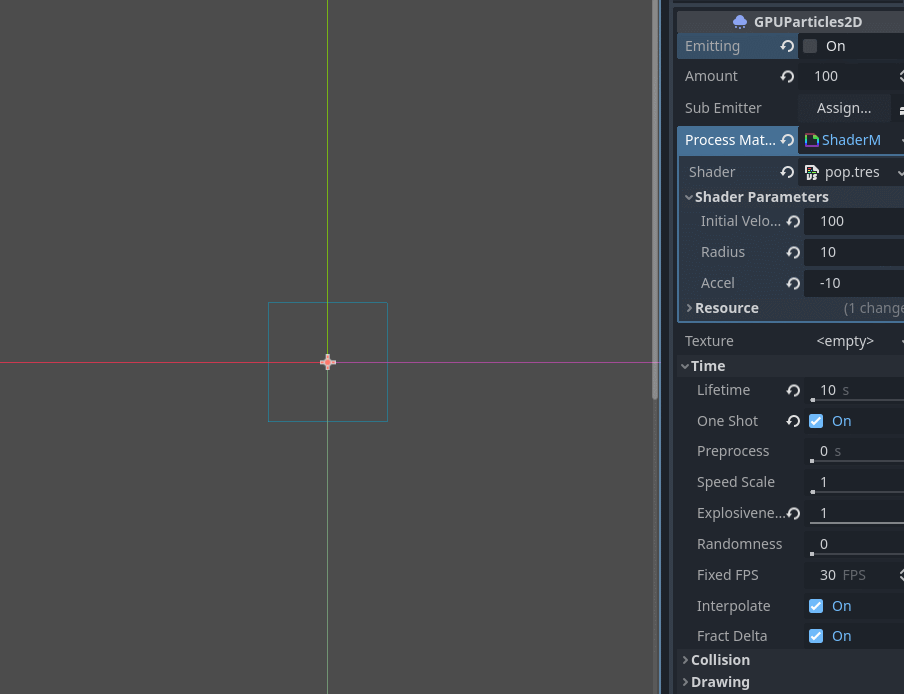Click the revert icon beside One Shot
This screenshot has width=904, height=694.
pos(793,420)
